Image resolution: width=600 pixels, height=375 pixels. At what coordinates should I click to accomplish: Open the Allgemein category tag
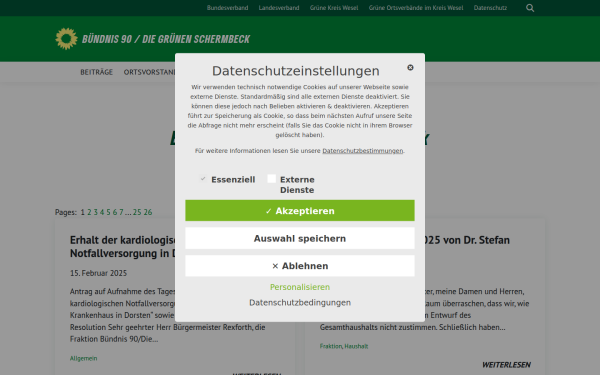pyautogui.click(x=83, y=359)
